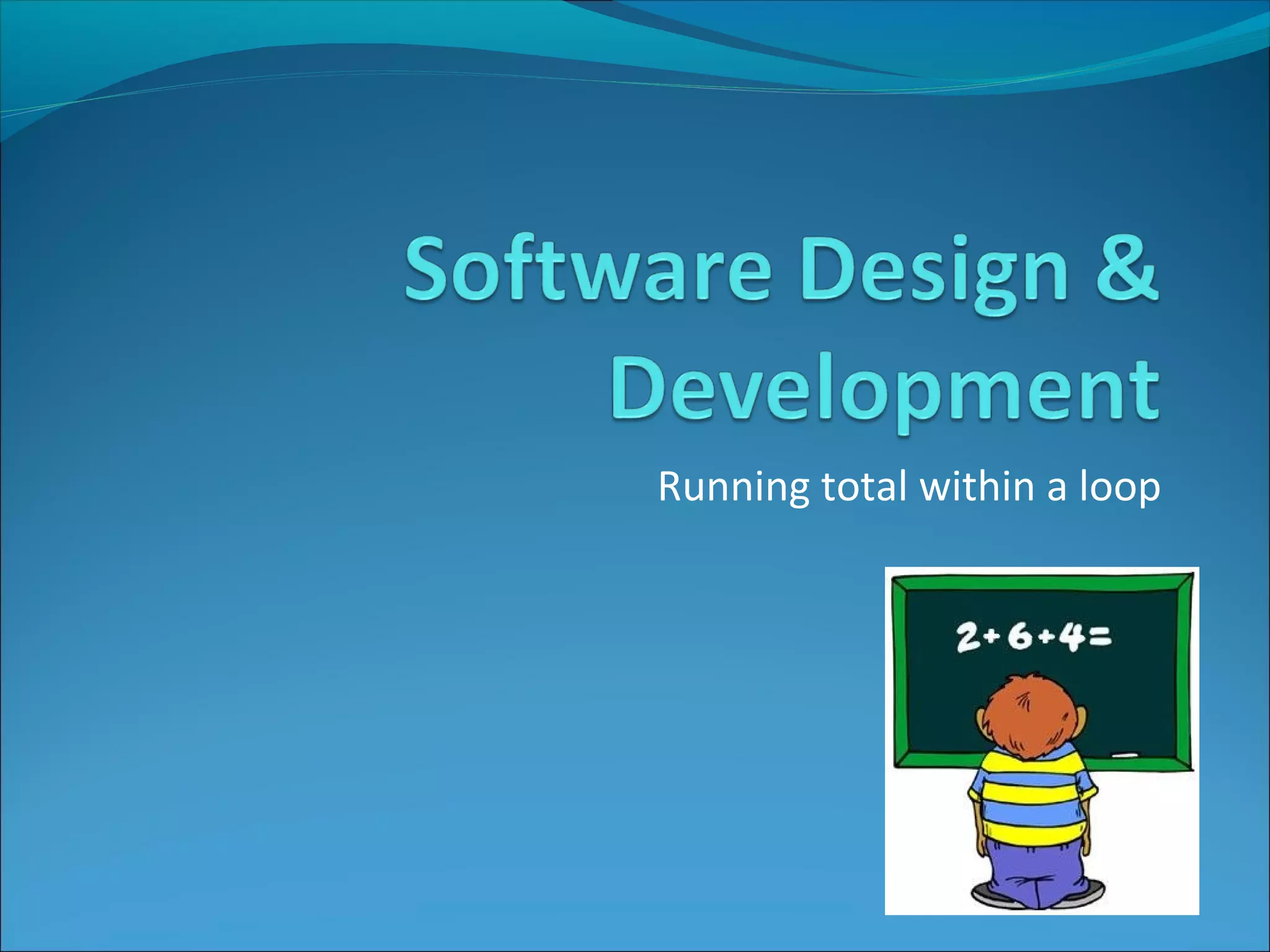Click the white chalk on the board ledge
The image size is (1270, 952).
click(x=1126, y=755)
